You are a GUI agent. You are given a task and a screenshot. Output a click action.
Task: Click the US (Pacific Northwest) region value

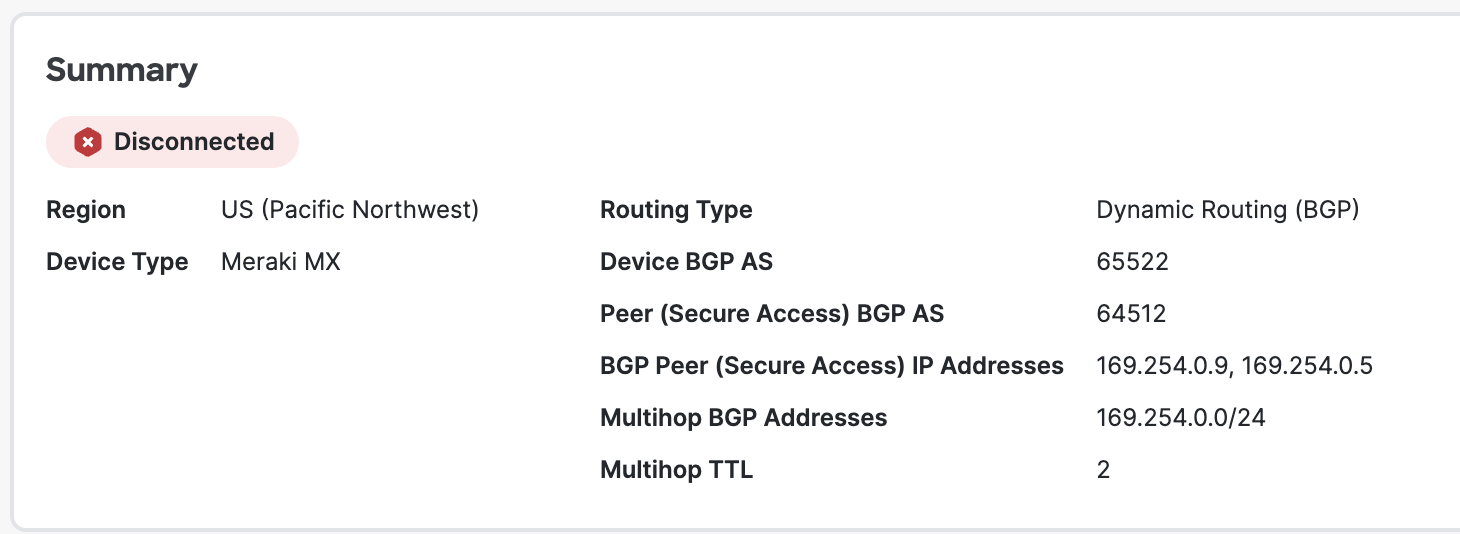[x=350, y=210]
